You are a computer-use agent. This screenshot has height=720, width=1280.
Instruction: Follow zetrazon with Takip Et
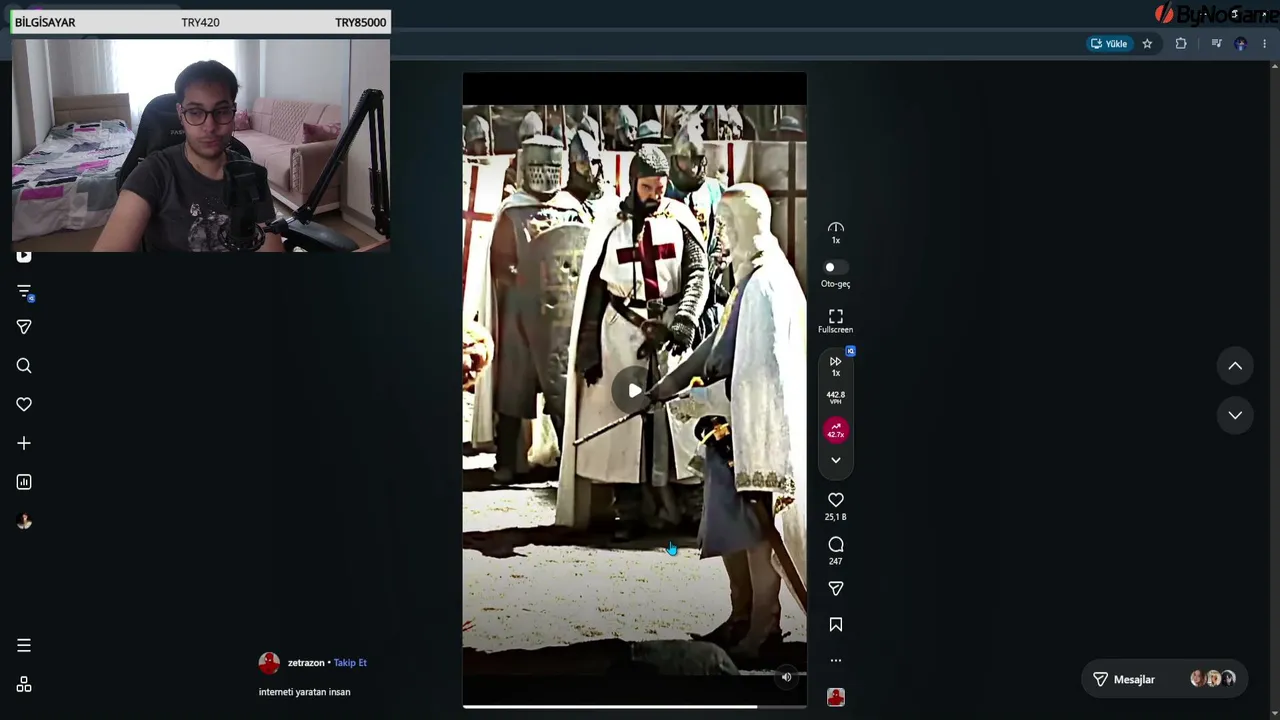click(x=350, y=663)
